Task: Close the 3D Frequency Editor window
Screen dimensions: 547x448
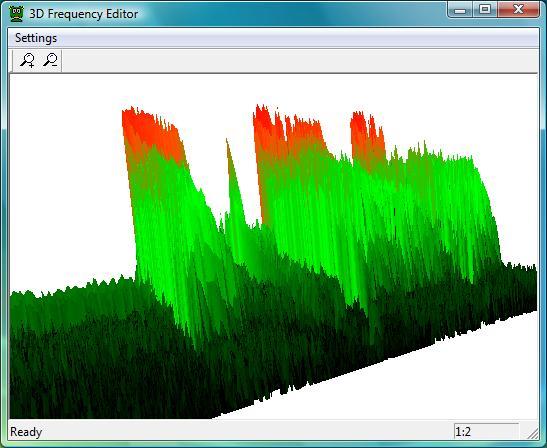Action: pyautogui.click(x=518, y=10)
